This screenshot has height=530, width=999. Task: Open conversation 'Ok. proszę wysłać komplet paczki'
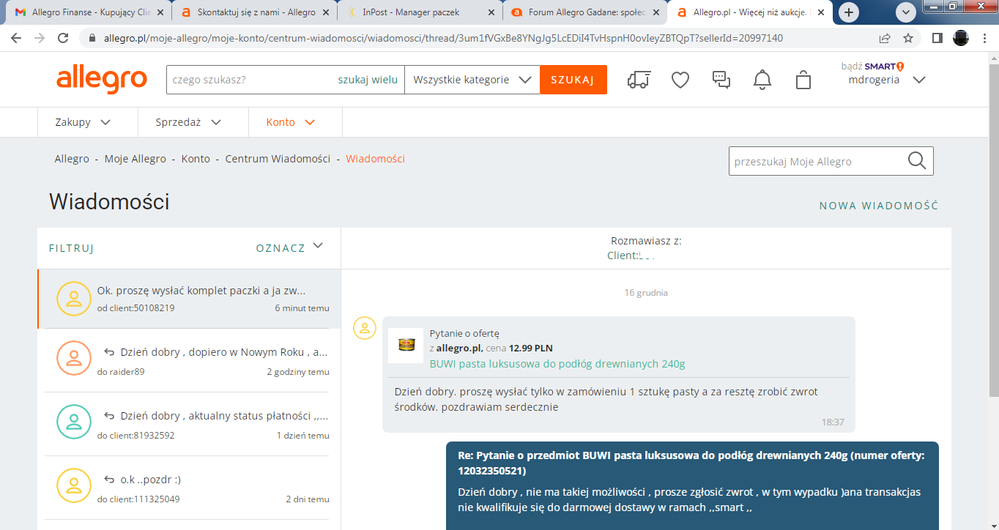click(189, 299)
